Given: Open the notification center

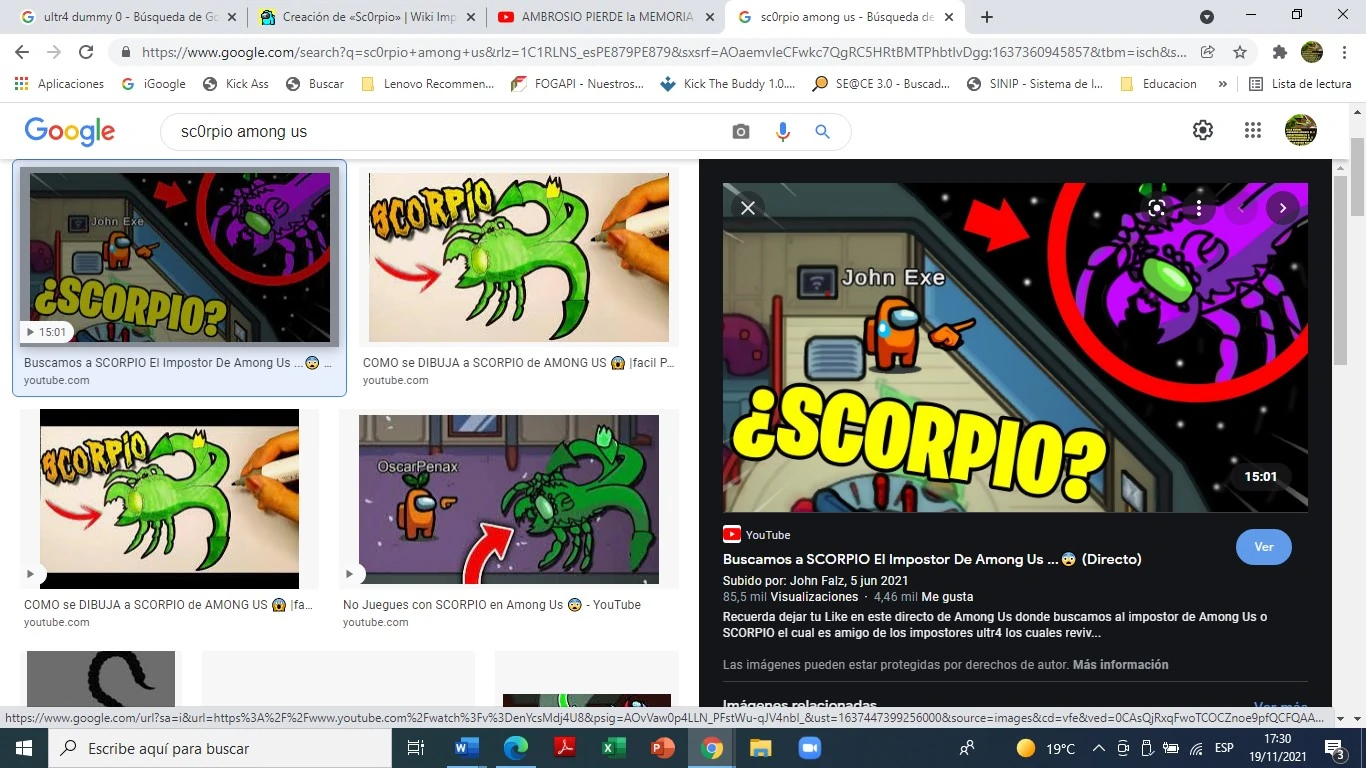Looking at the screenshot, I should [x=1335, y=748].
